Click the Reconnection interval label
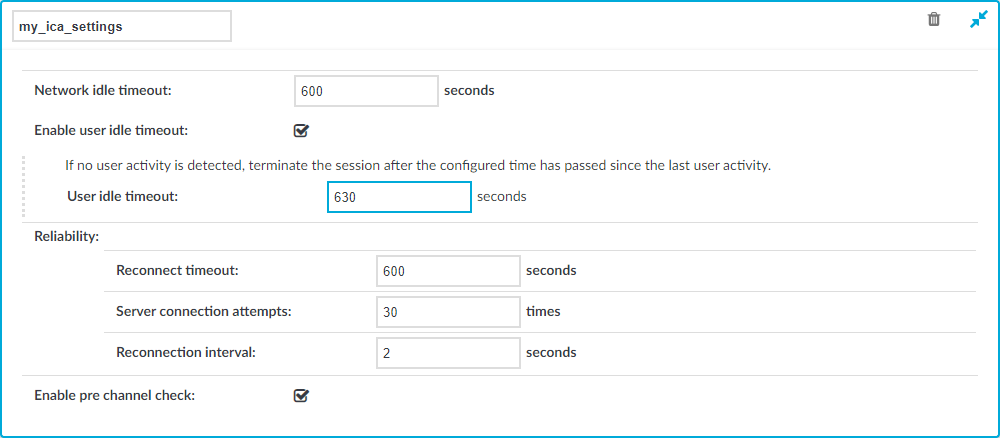This screenshot has width=1000, height=438. pos(186,352)
